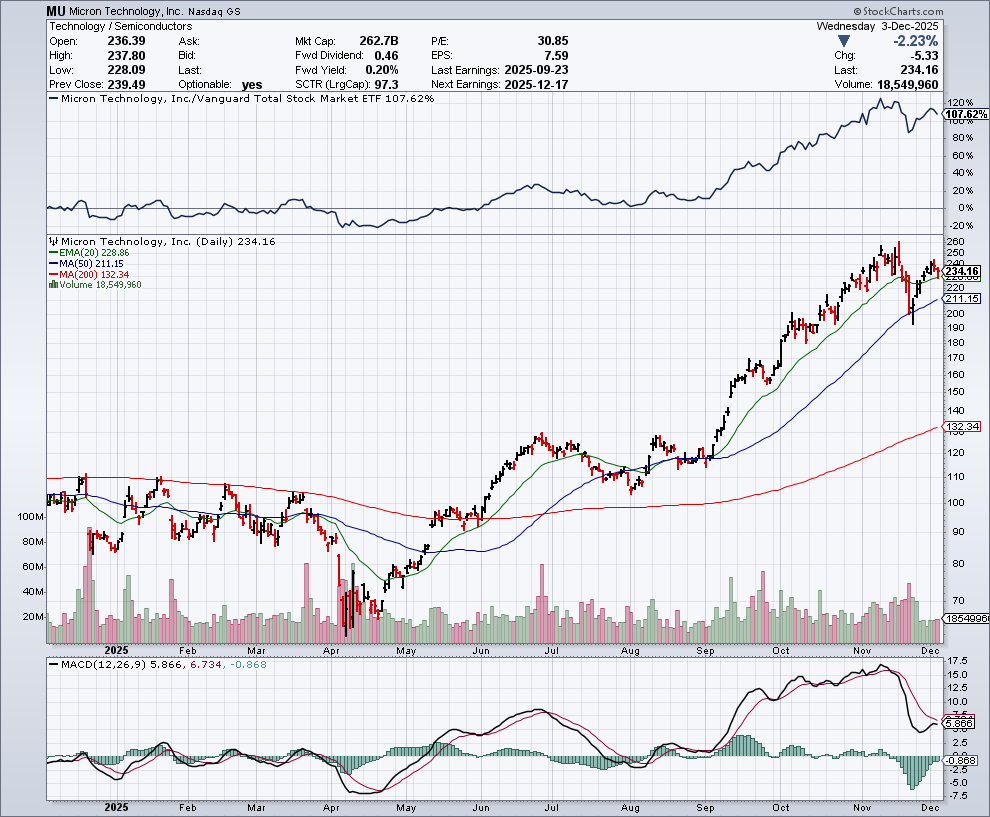Click the OHLC bar icon beside Micron (Daily)
Image resolution: width=990 pixels, height=817 pixels.
(52, 242)
